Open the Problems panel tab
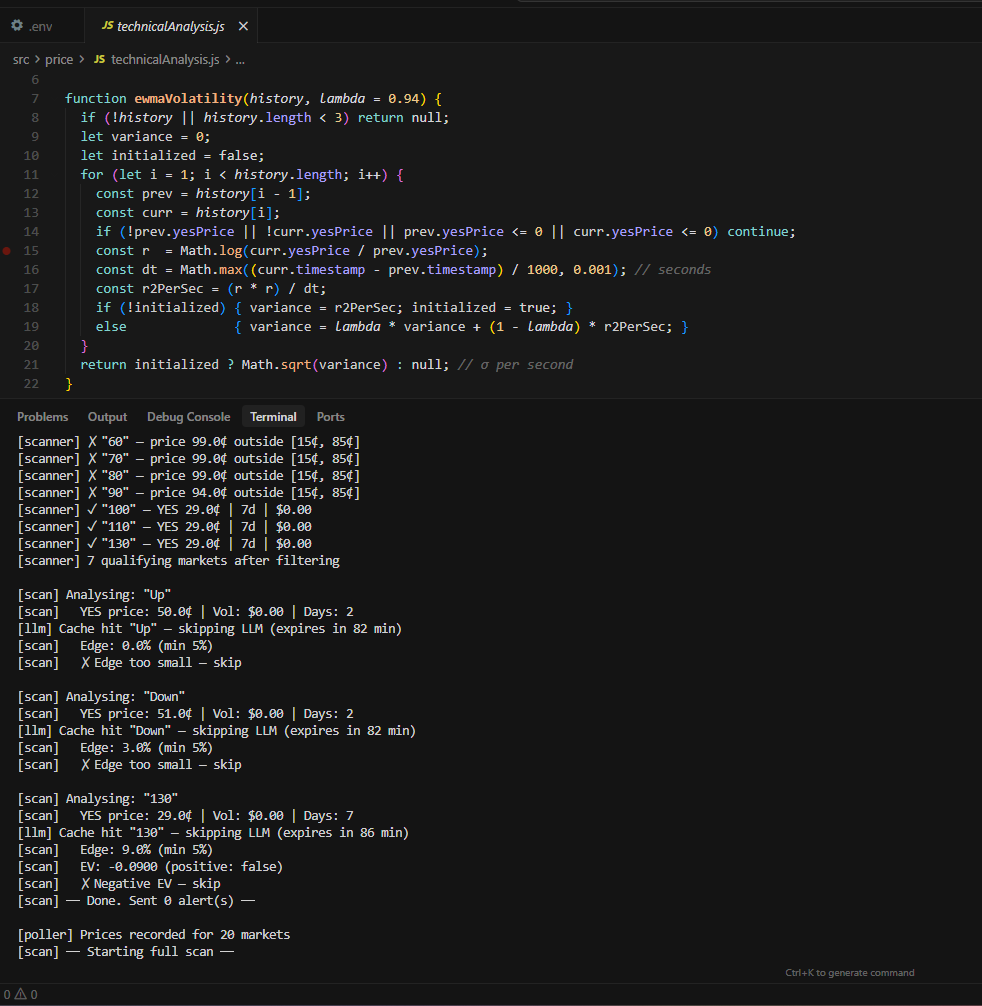Screen dimensions: 982x1006 42,417
